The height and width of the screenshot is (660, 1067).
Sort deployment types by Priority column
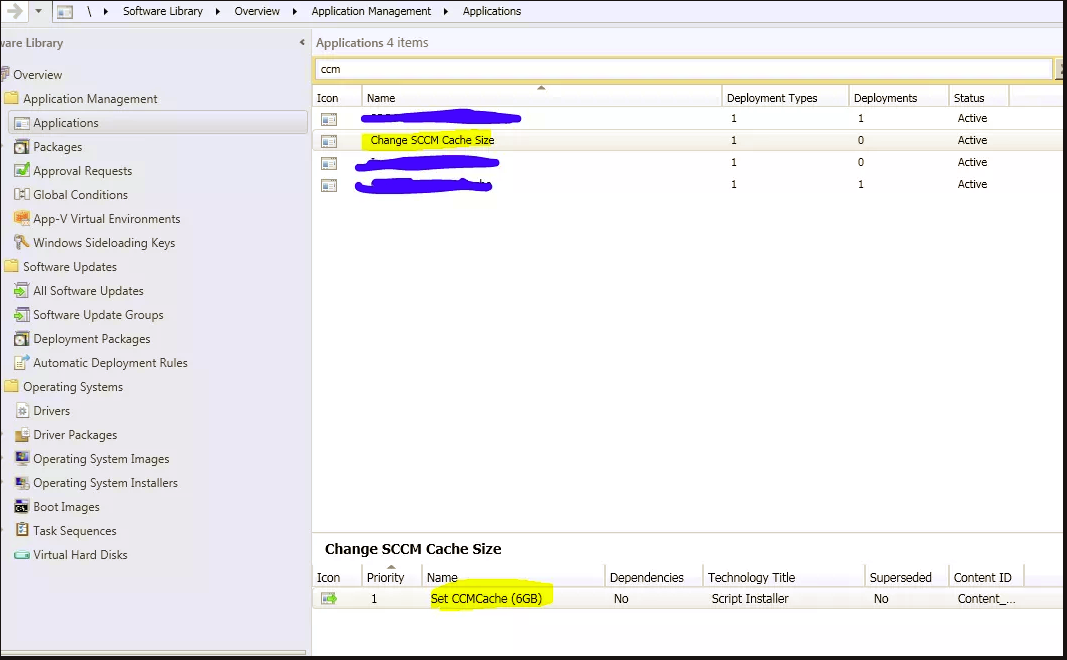click(391, 576)
